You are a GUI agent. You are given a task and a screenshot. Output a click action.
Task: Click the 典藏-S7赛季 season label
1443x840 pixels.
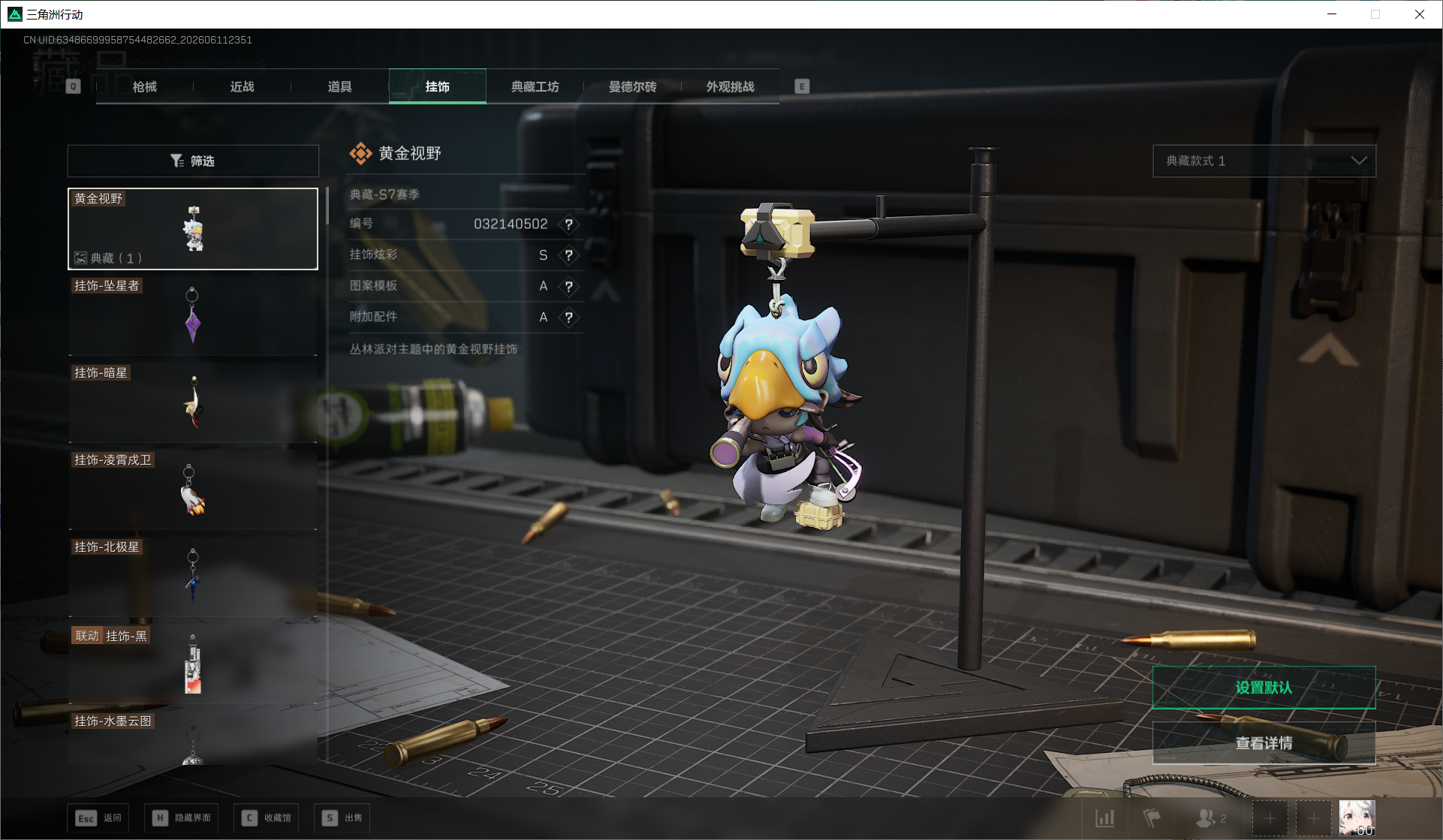(384, 194)
